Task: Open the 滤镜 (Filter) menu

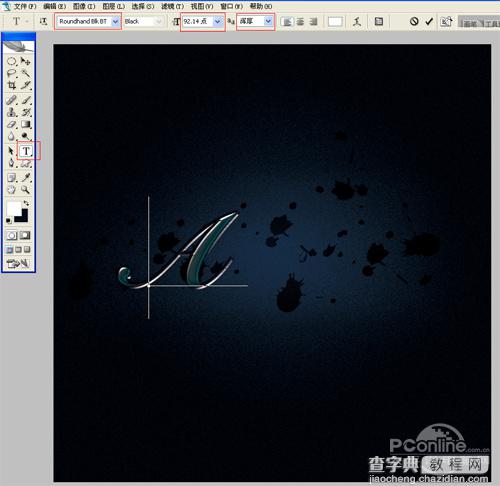Action: tap(172, 6)
